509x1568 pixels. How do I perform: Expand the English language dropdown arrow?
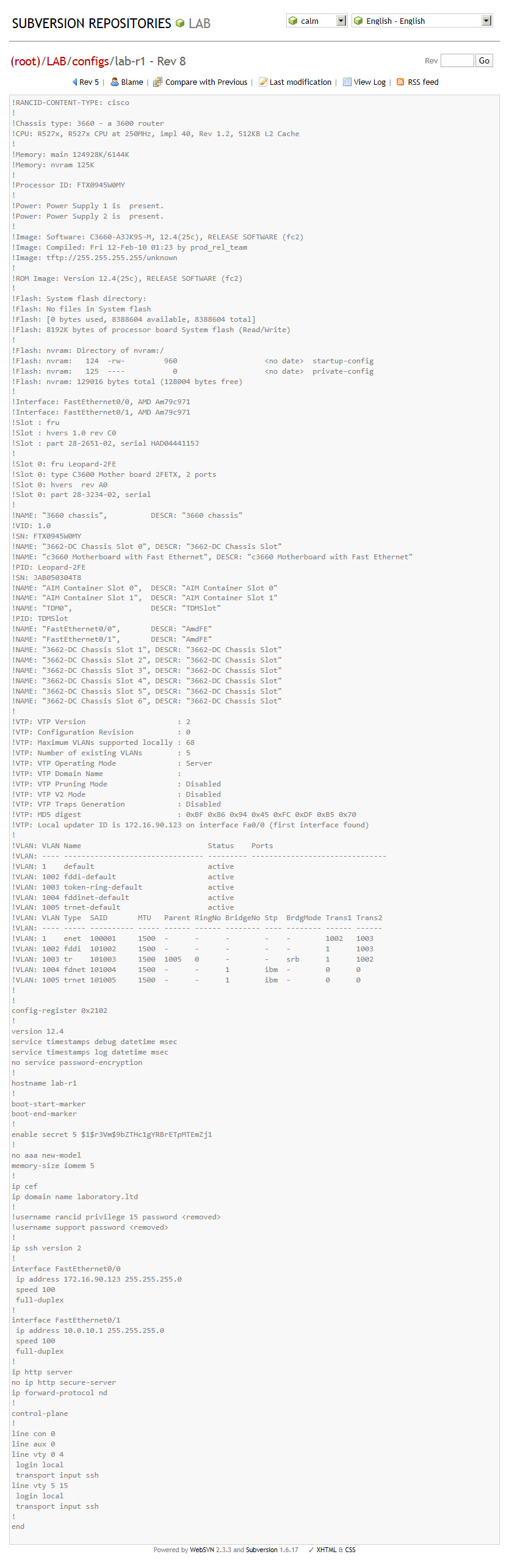click(x=486, y=21)
